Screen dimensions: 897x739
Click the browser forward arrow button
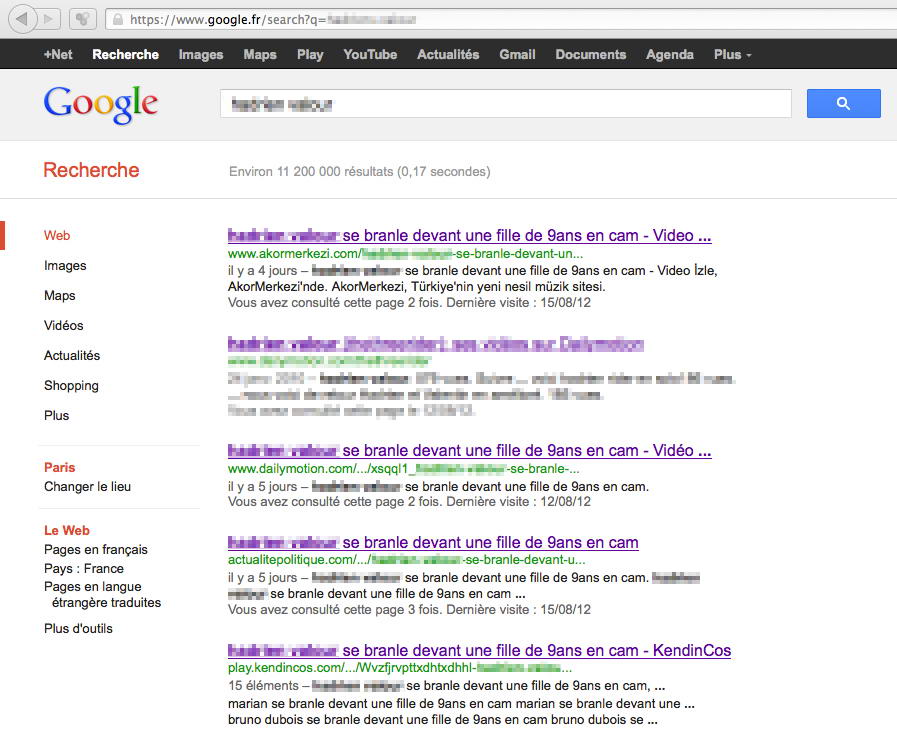[49, 19]
